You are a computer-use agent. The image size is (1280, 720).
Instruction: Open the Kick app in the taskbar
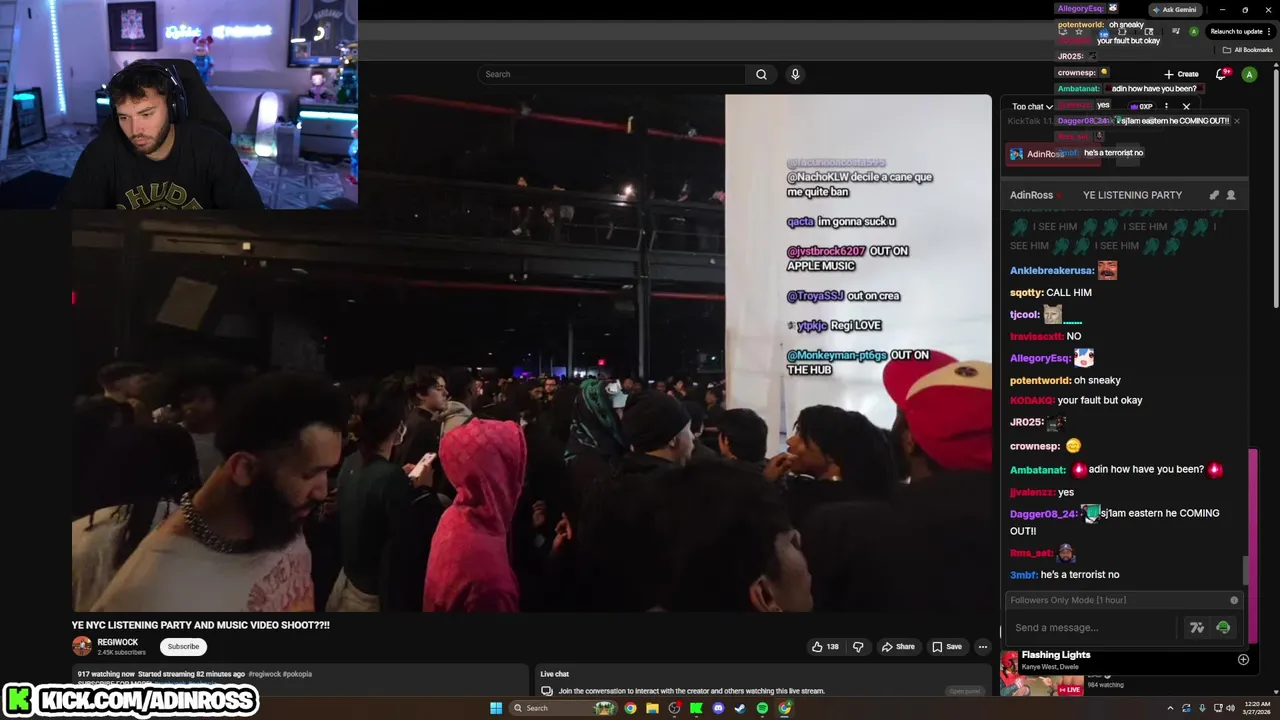tap(696, 708)
